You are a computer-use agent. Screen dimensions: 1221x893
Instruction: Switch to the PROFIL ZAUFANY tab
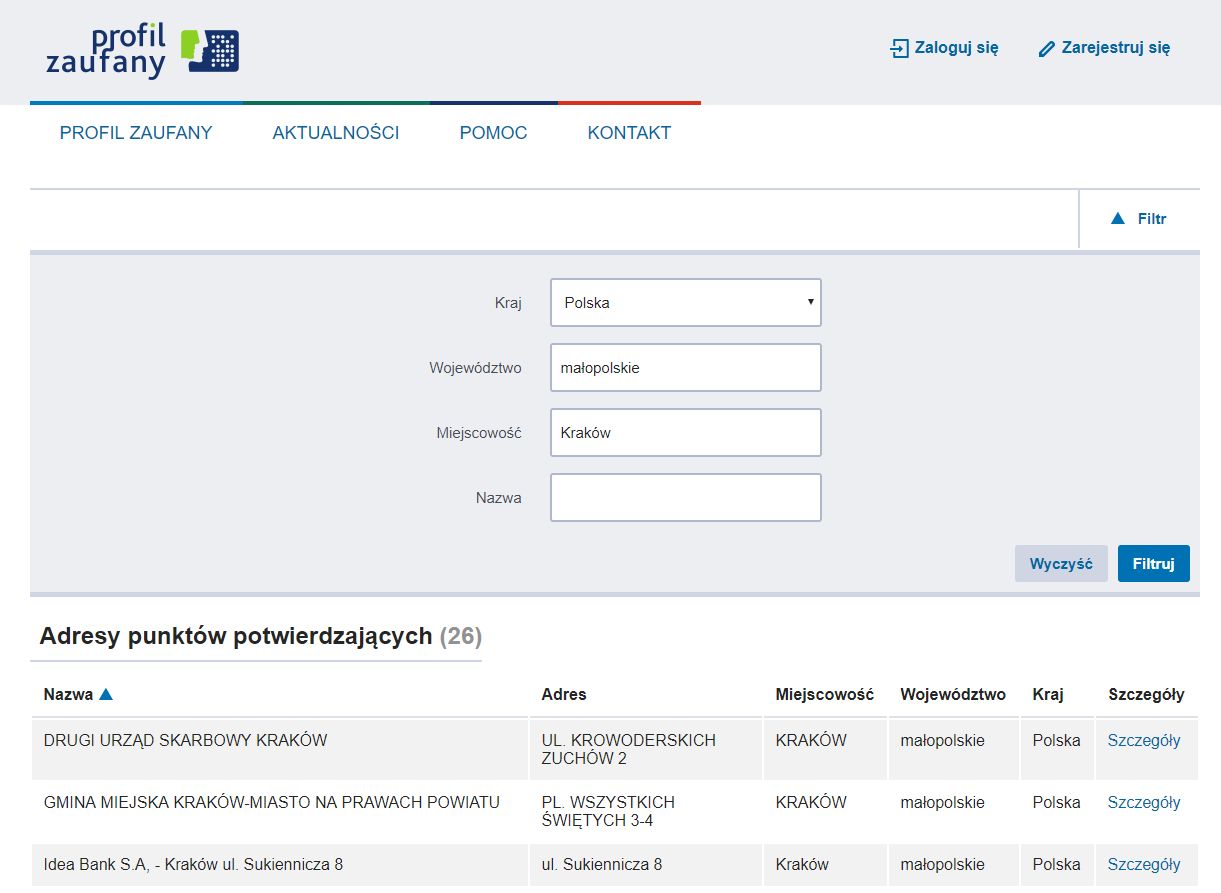click(136, 132)
